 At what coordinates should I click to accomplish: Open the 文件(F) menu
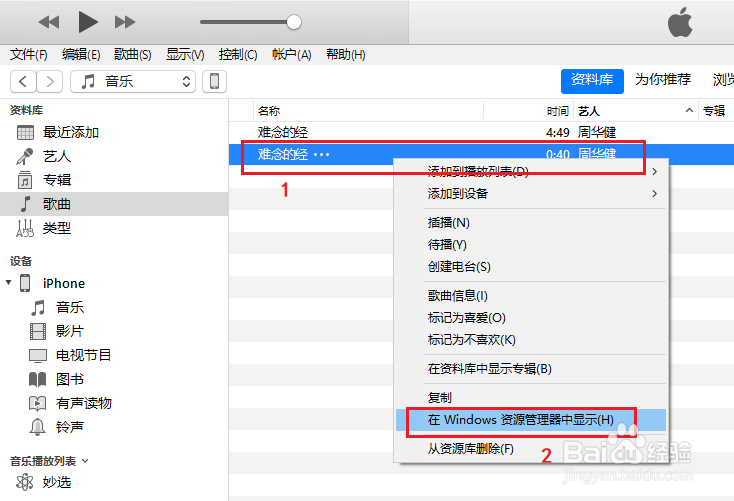pos(29,55)
